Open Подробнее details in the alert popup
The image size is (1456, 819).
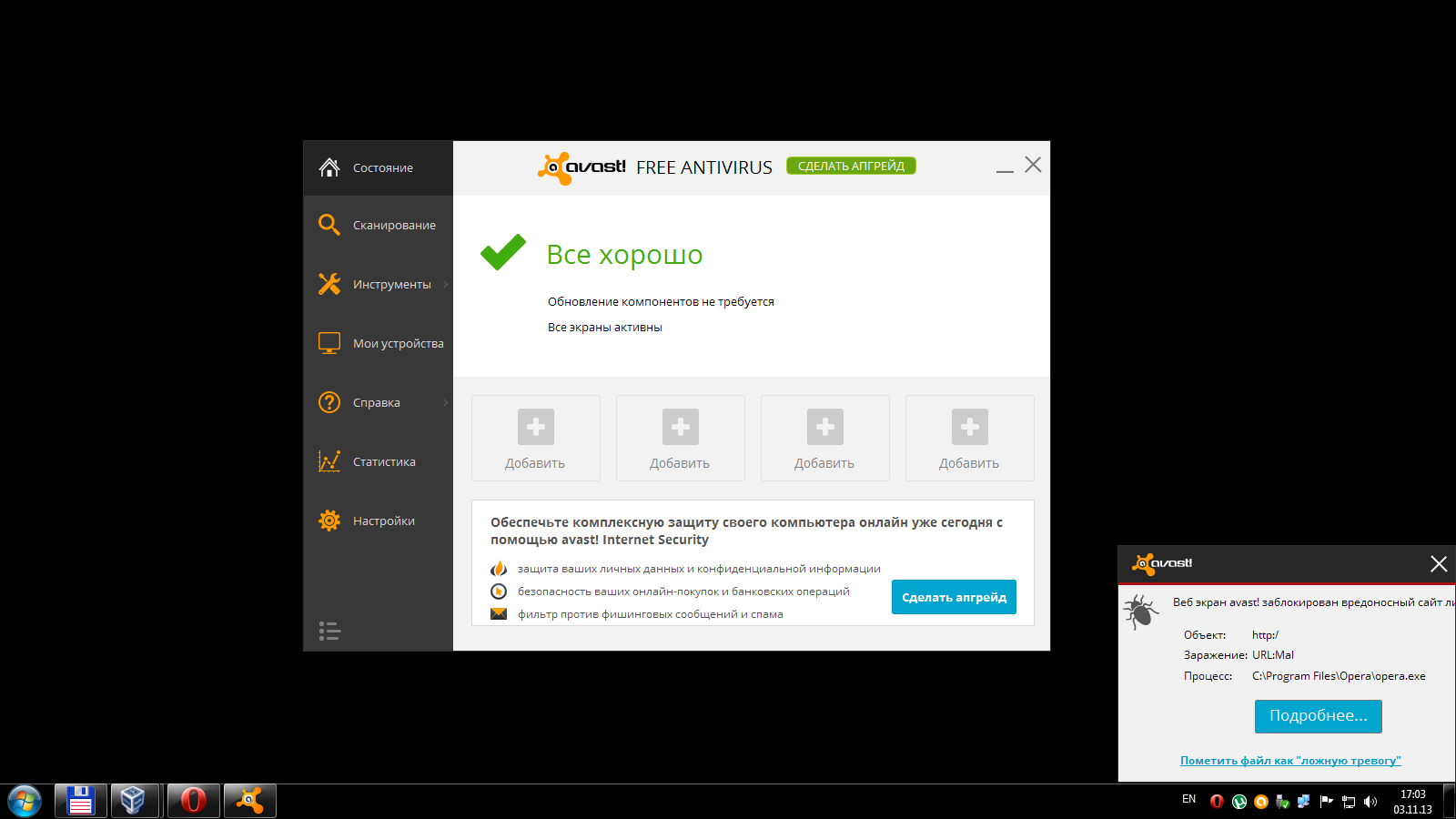pos(1319,716)
